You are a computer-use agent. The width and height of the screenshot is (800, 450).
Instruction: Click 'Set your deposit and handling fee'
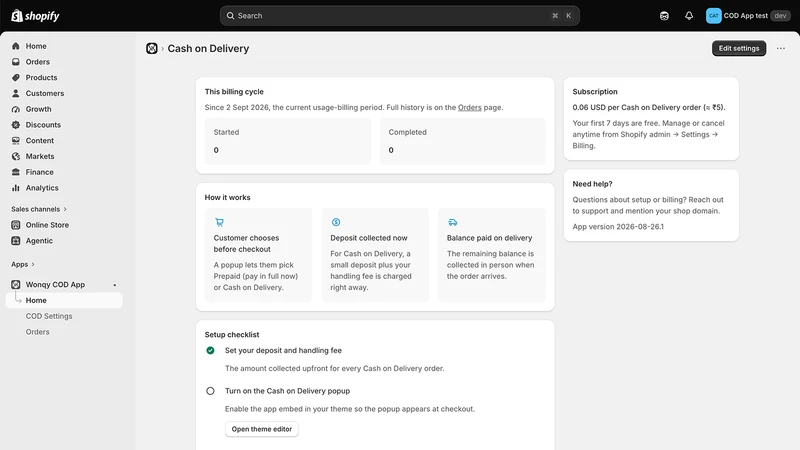[x=283, y=351]
